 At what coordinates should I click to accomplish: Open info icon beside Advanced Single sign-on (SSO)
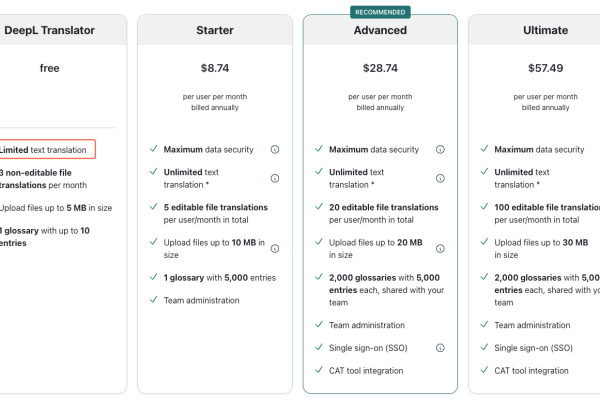tap(440, 348)
